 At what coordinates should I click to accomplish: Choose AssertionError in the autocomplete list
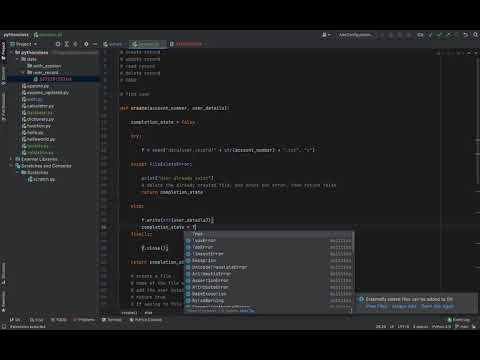click(x=269, y=280)
